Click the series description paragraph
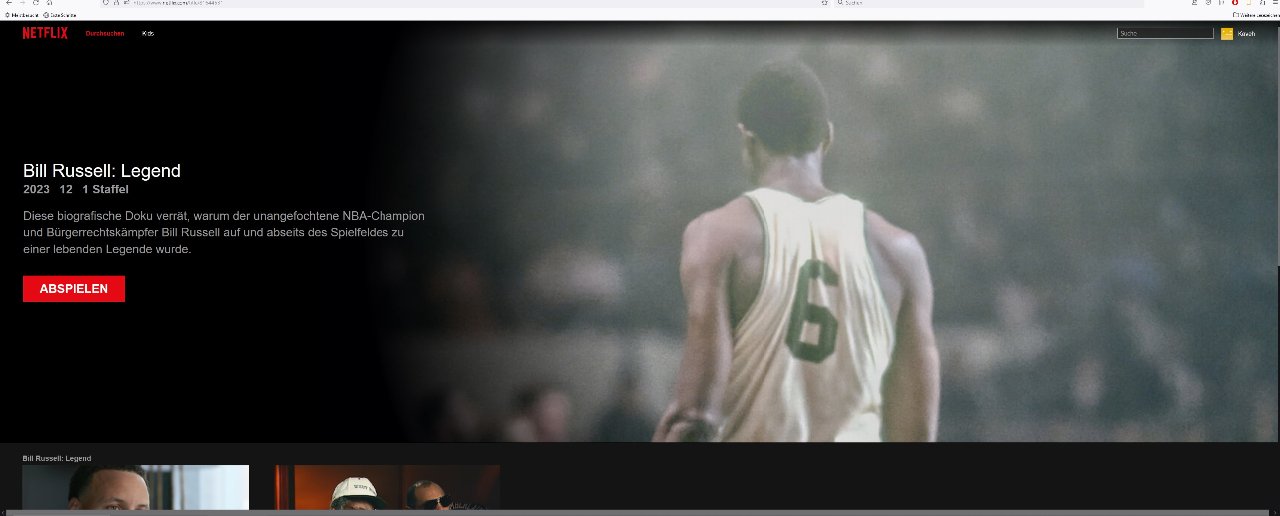 (x=224, y=232)
